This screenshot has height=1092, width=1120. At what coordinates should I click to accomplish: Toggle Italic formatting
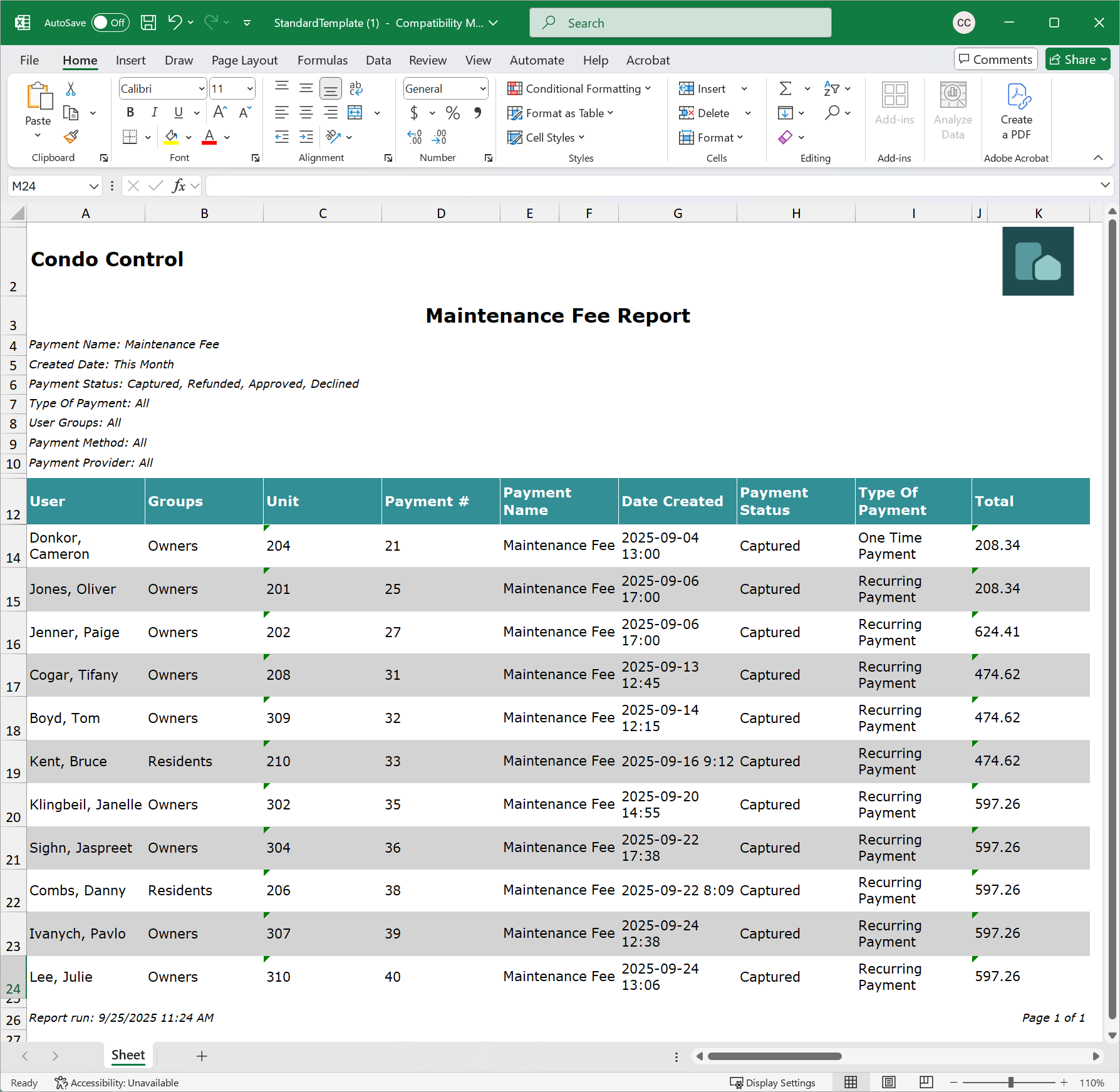pos(154,112)
